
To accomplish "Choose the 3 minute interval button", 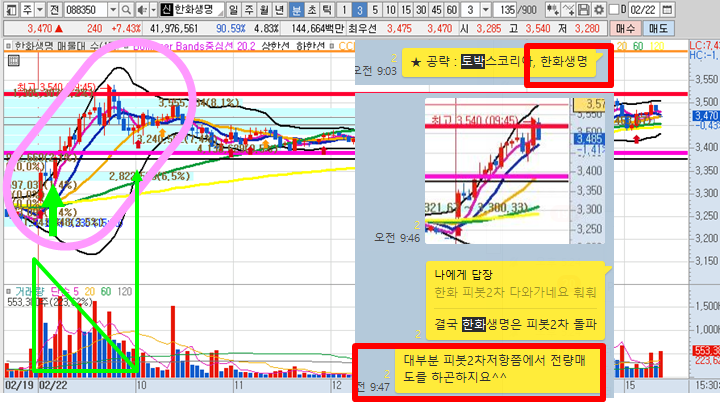I will pyautogui.click(x=360, y=10).
